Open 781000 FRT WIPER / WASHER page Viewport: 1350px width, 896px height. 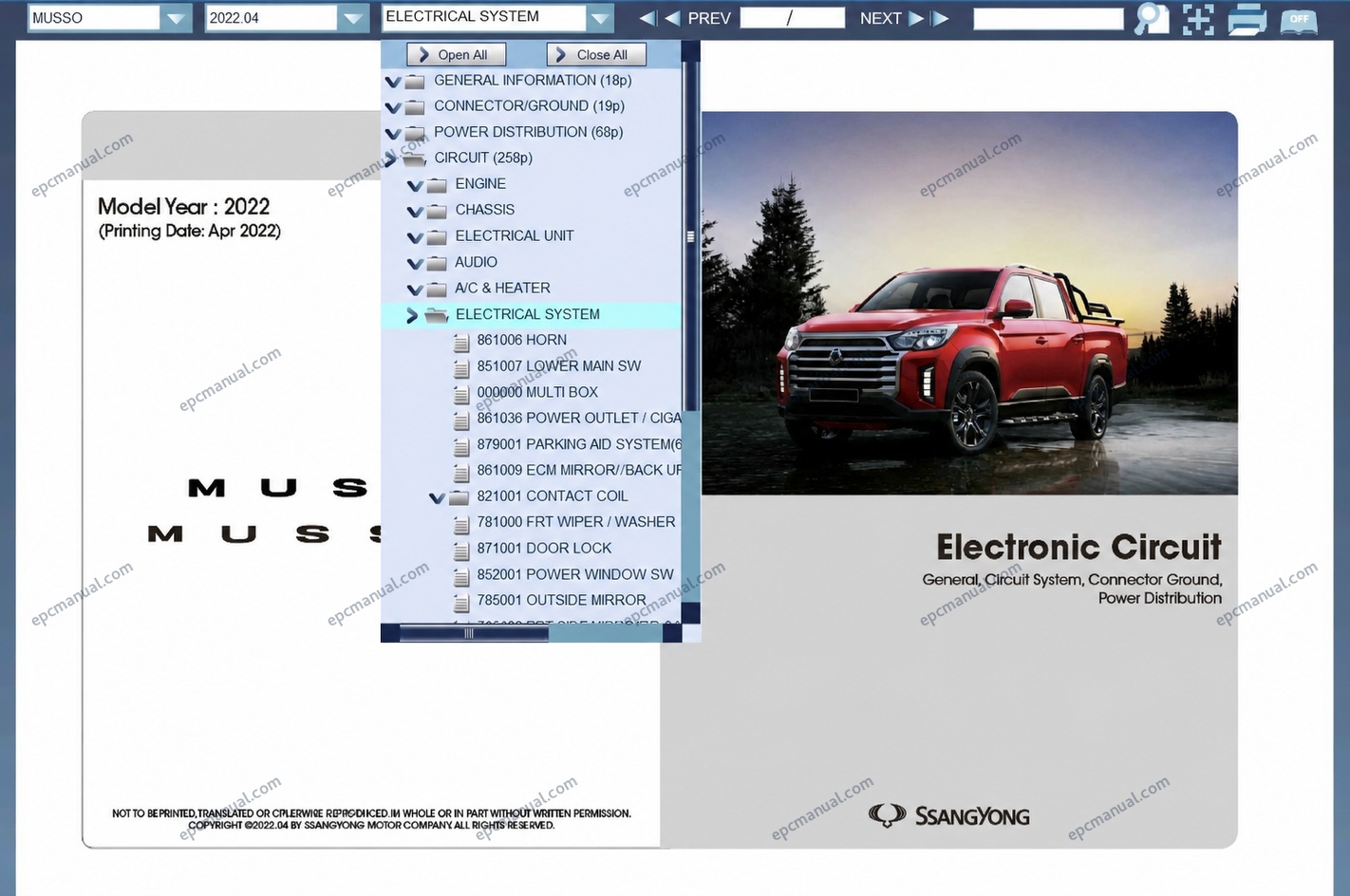(575, 522)
